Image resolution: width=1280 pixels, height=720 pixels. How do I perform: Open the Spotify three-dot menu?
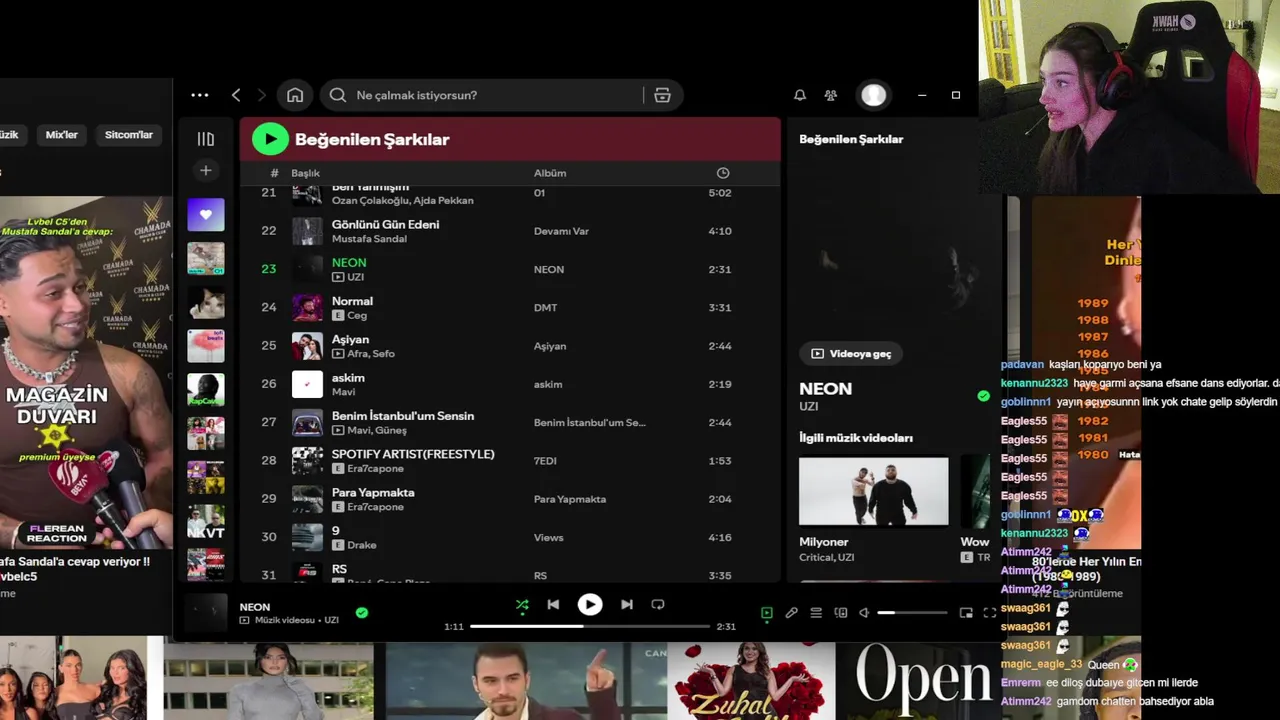[200, 95]
